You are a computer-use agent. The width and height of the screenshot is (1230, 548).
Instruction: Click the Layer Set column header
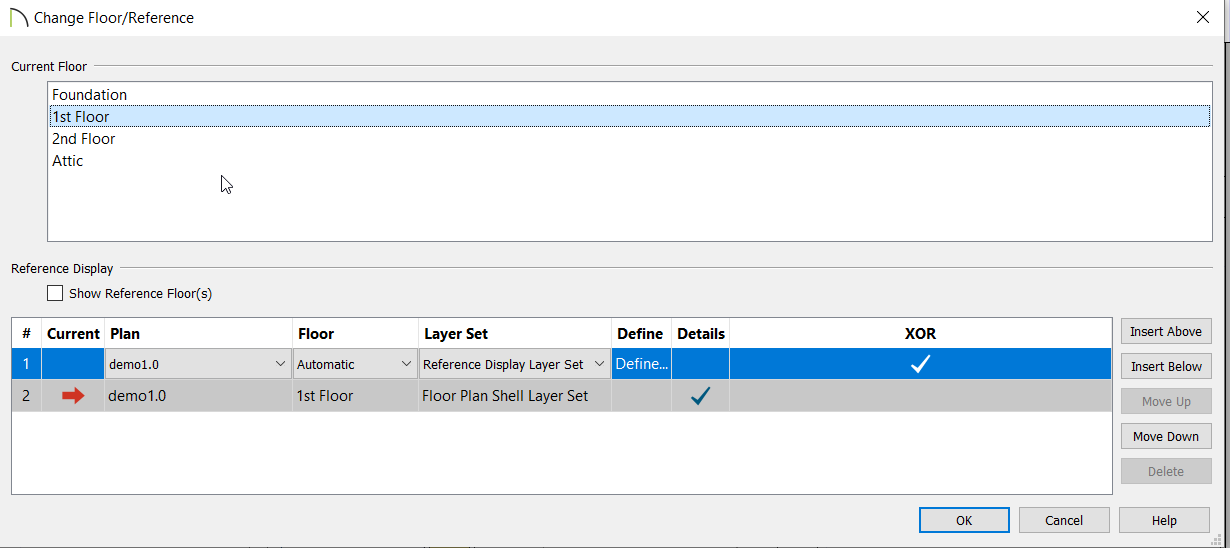tap(514, 334)
